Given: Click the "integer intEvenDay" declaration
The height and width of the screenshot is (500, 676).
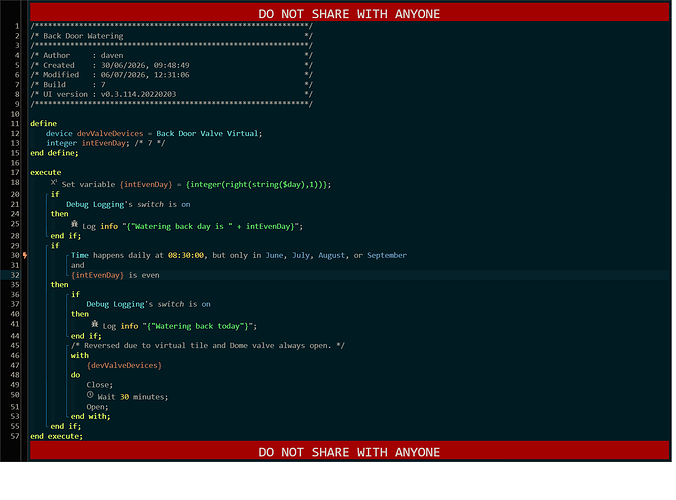Looking at the screenshot, I should [88, 143].
